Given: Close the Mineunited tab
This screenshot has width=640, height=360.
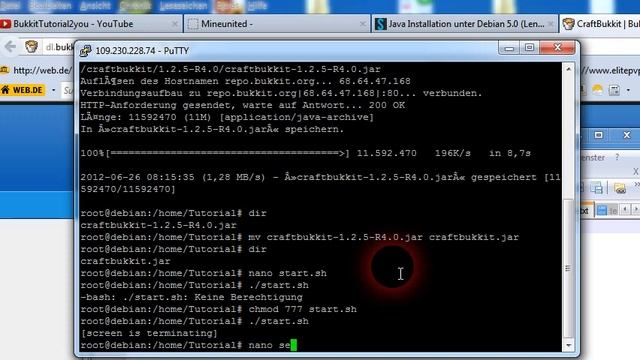Looking at the screenshot, I should (362, 24).
